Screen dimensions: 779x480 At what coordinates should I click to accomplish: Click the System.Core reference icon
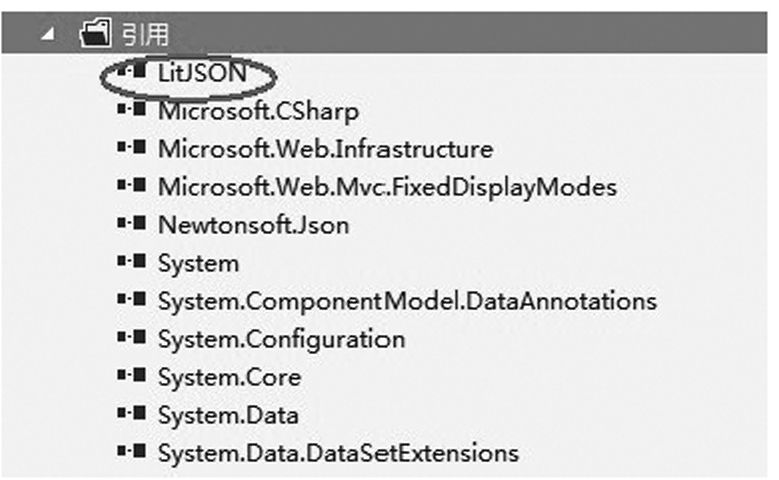(132, 374)
